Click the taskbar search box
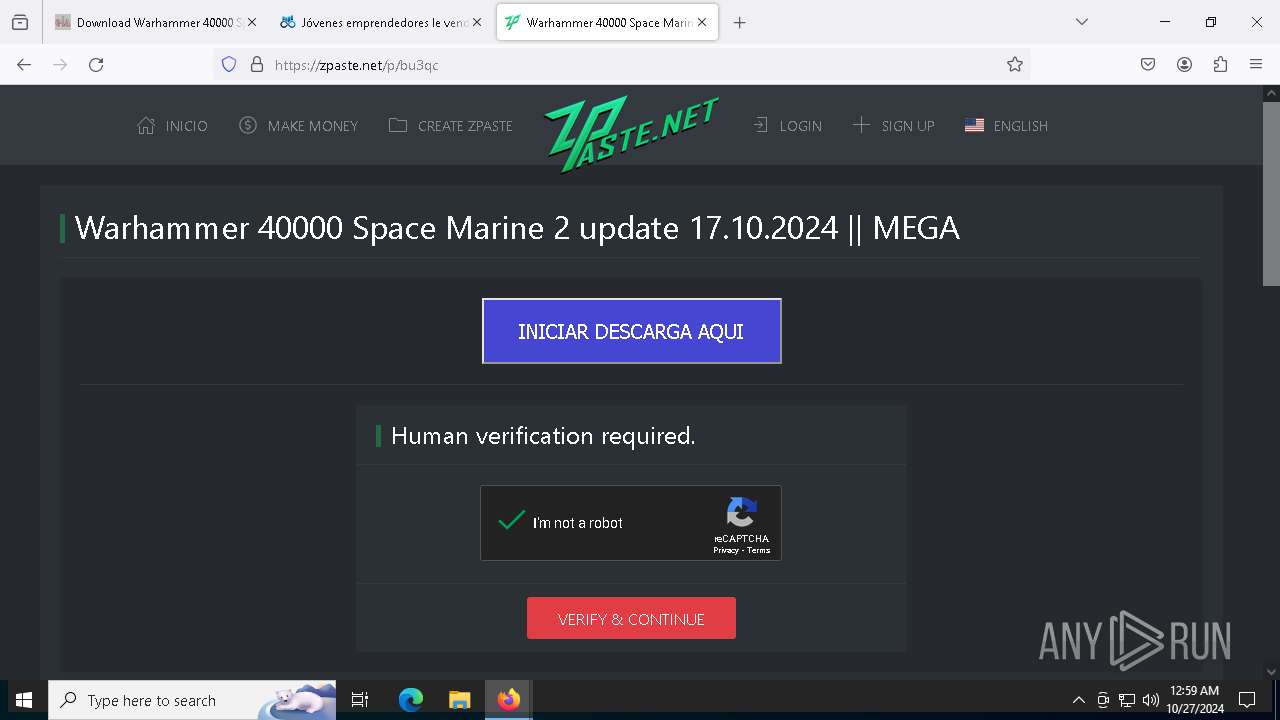 pyautogui.click(x=192, y=700)
